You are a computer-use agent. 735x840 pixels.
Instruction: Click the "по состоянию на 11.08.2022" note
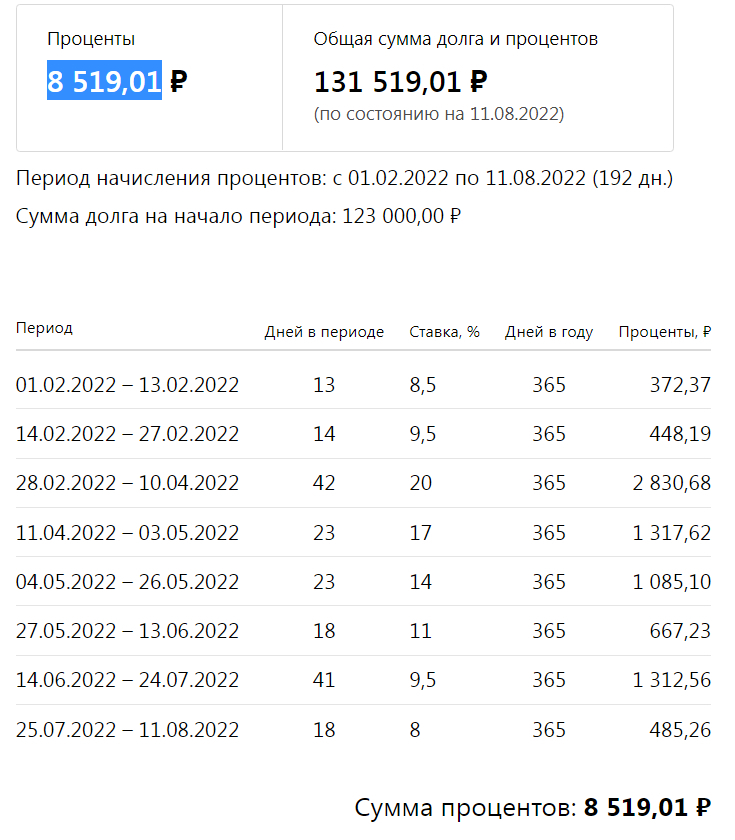438,114
